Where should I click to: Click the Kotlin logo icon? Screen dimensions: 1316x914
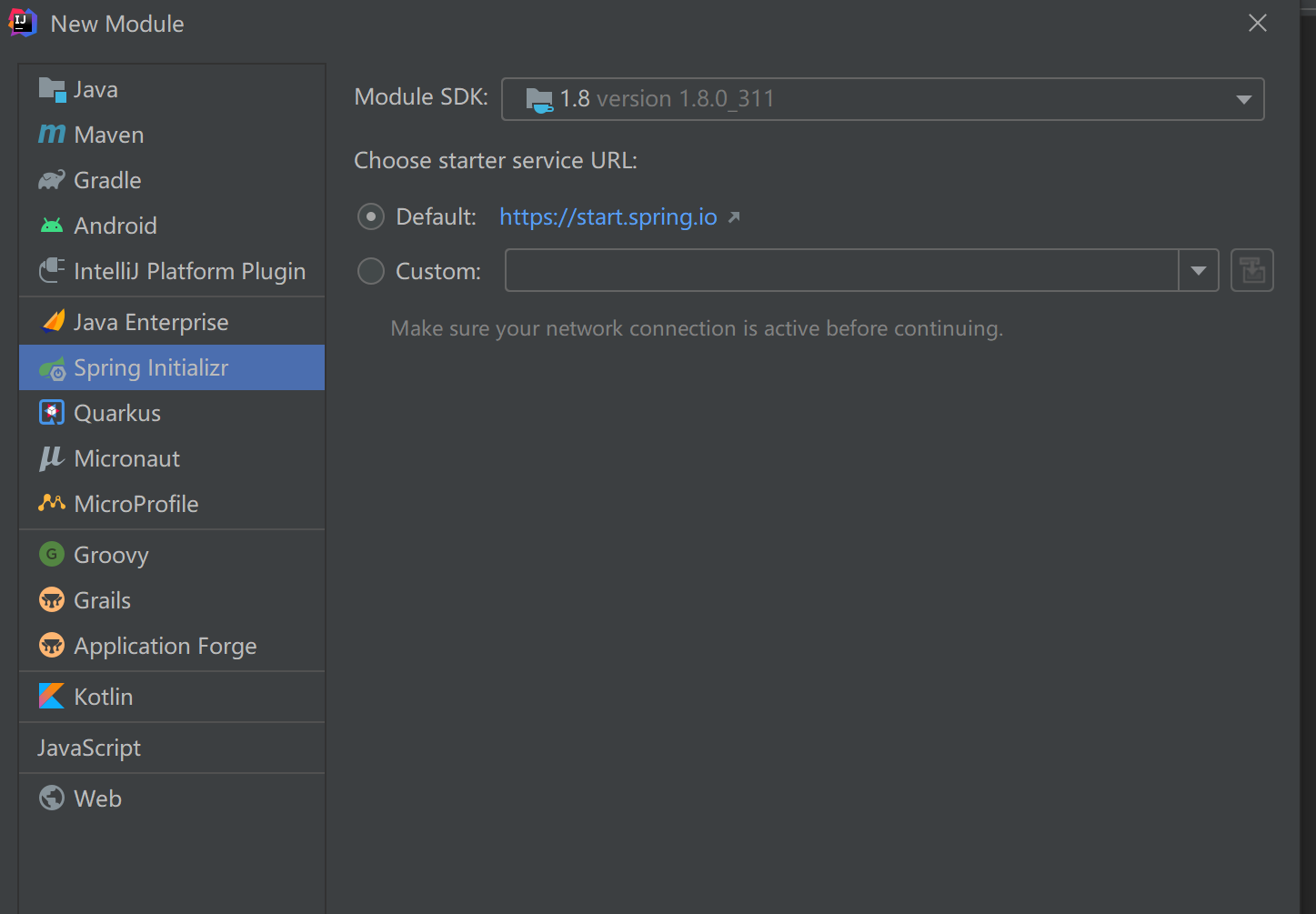coord(52,697)
